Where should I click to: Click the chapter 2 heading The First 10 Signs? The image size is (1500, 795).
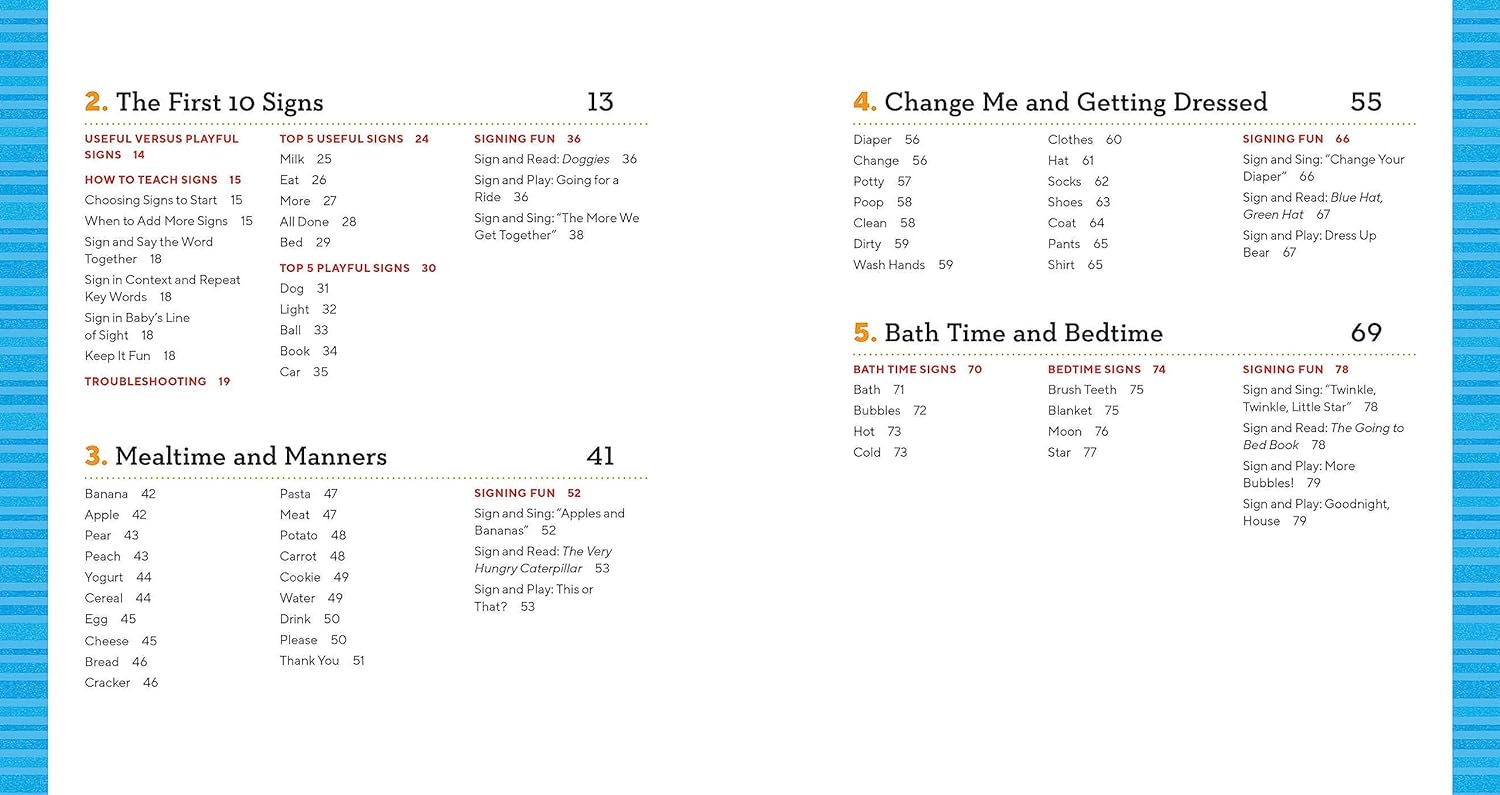coord(204,102)
